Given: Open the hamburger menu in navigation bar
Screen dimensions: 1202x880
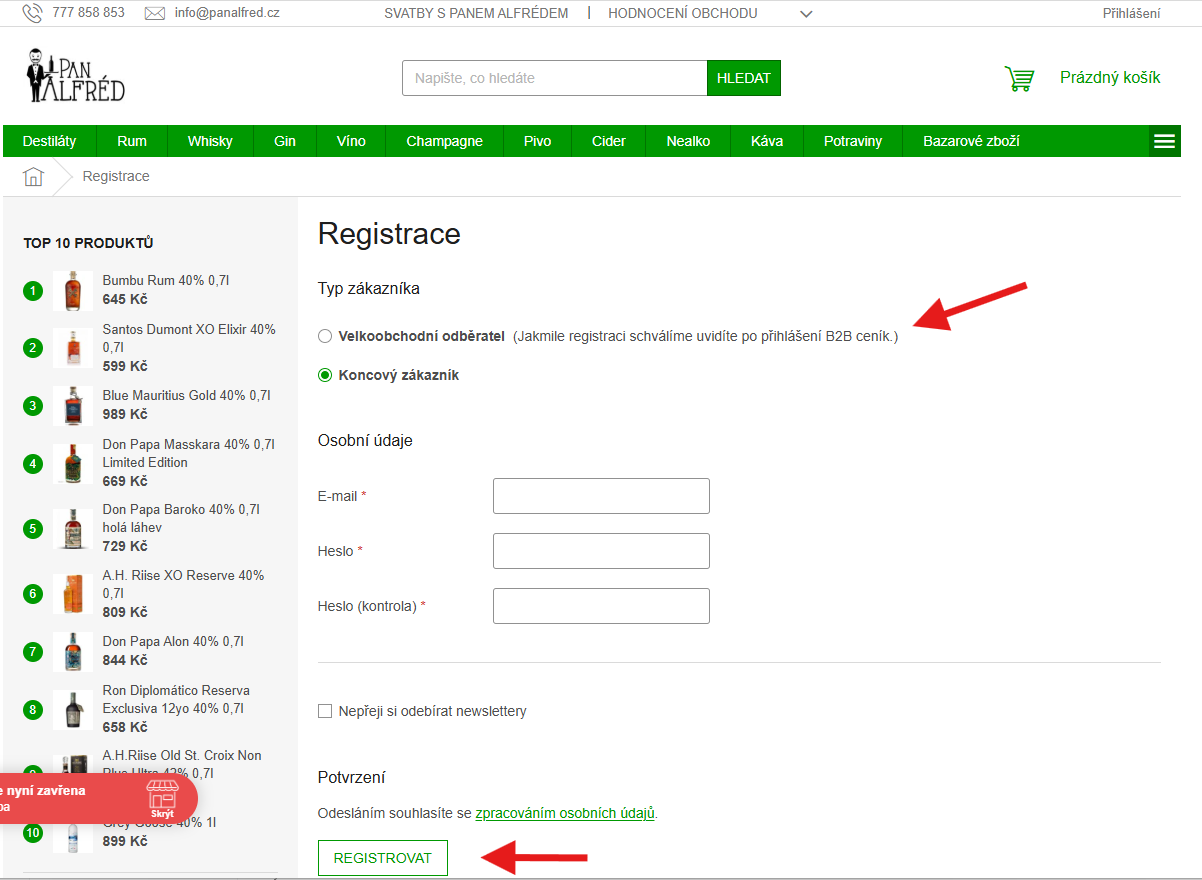Looking at the screenshot, I should click(1164, 141).
